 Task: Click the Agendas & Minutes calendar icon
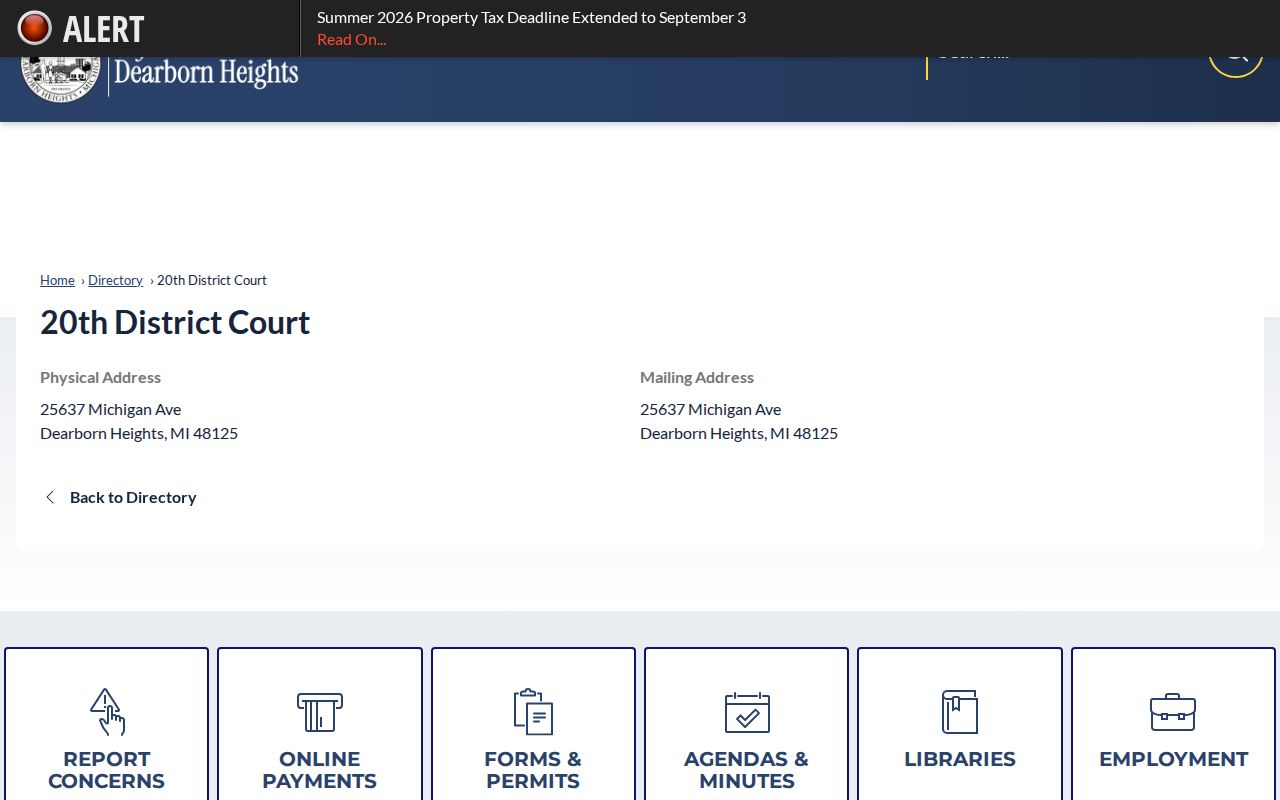[x=747, y=712]
